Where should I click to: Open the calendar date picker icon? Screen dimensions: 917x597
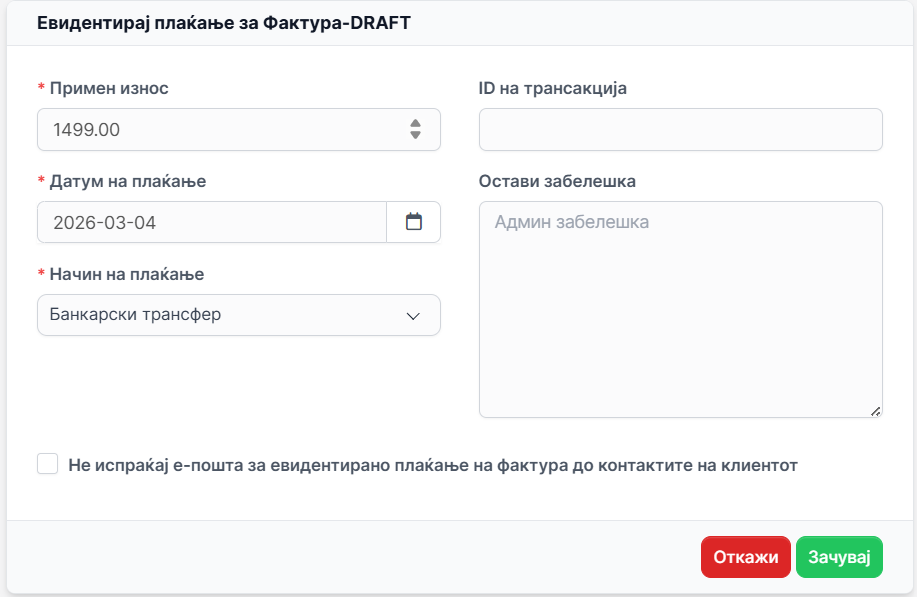click(413, 222)
